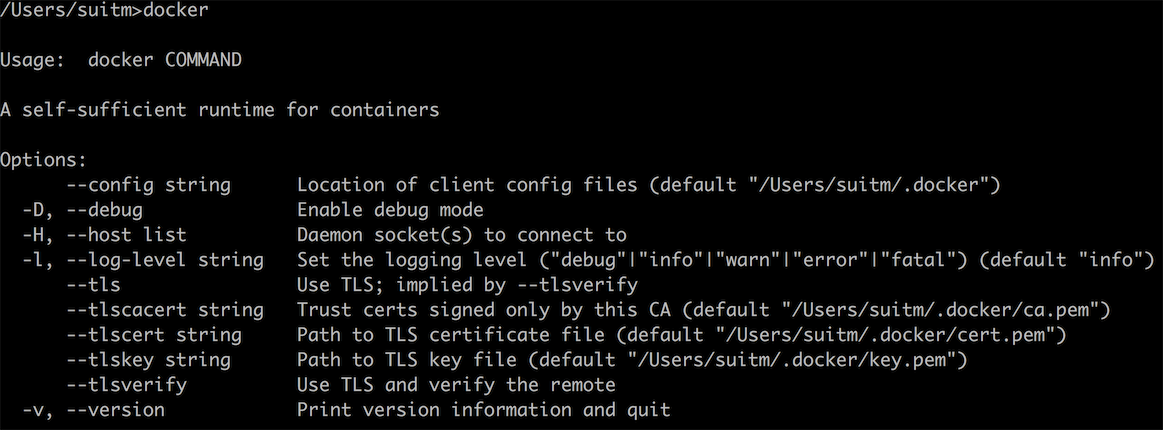Click 'Print version information and quit' text
The image size is (1163, 430).
(x=484, y=410)
